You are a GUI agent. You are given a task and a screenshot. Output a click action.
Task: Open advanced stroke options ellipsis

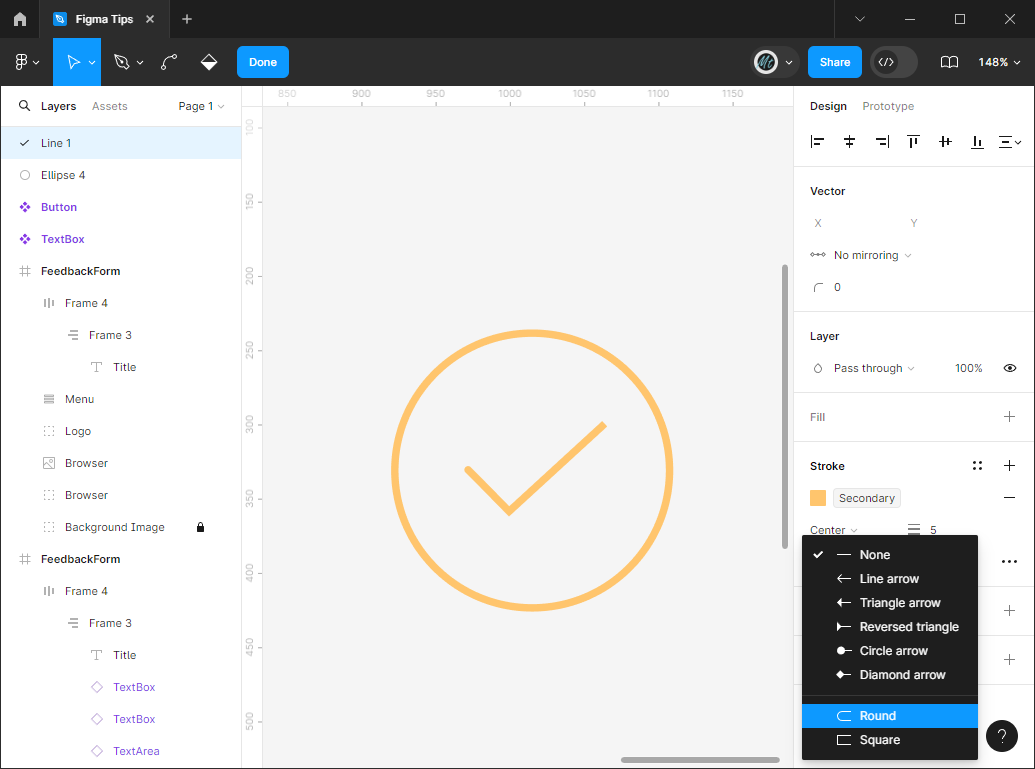(1009, 562)
